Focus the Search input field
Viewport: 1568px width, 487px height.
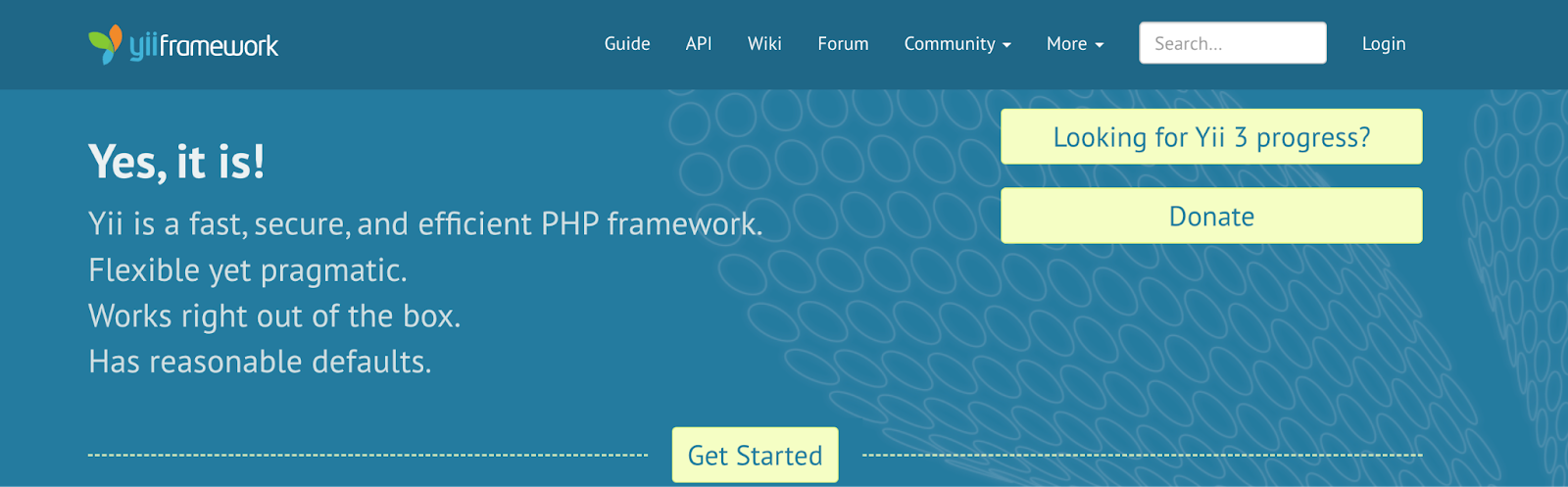coord(1233,43)
